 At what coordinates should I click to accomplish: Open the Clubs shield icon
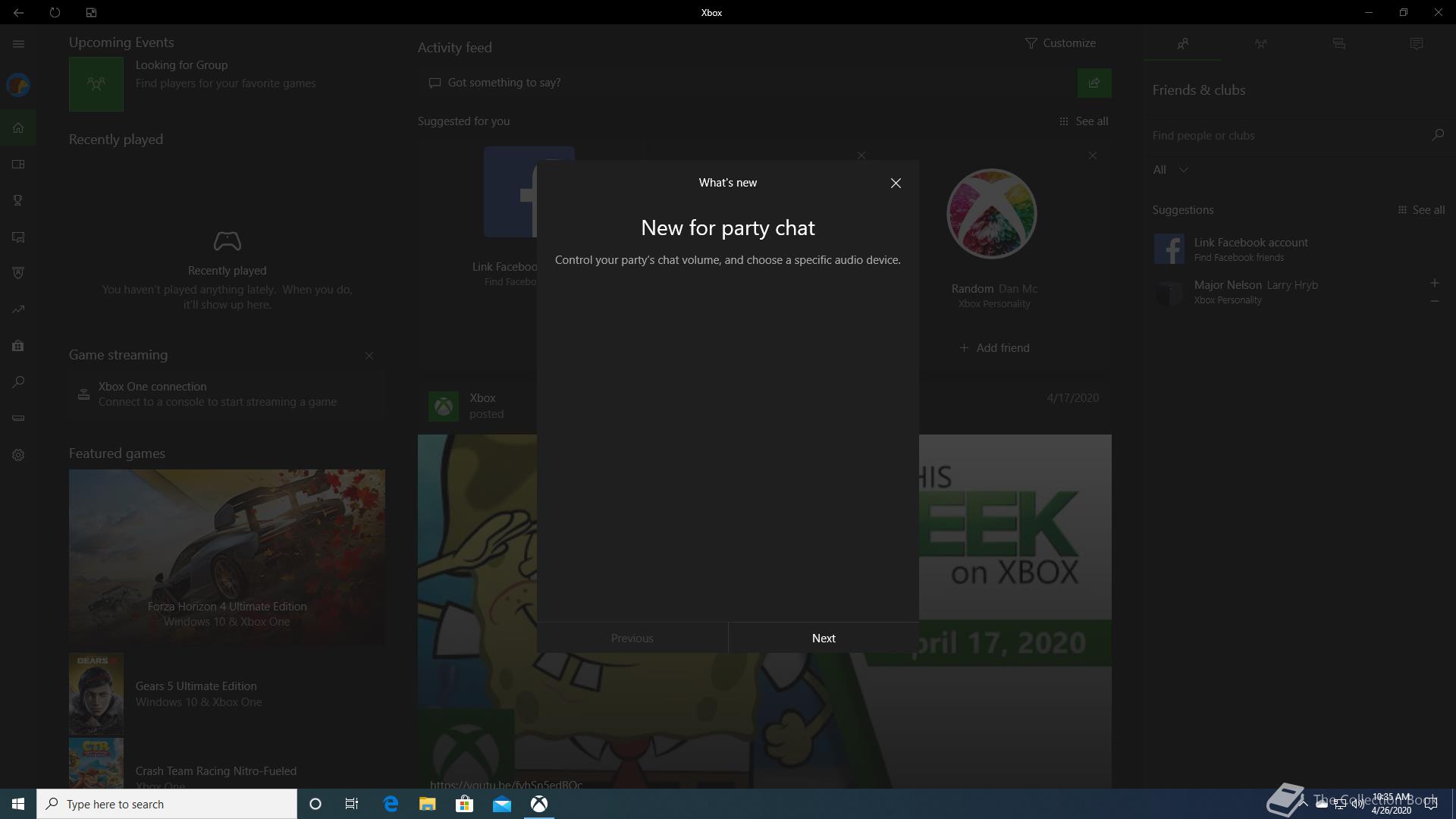pos(18,273)
